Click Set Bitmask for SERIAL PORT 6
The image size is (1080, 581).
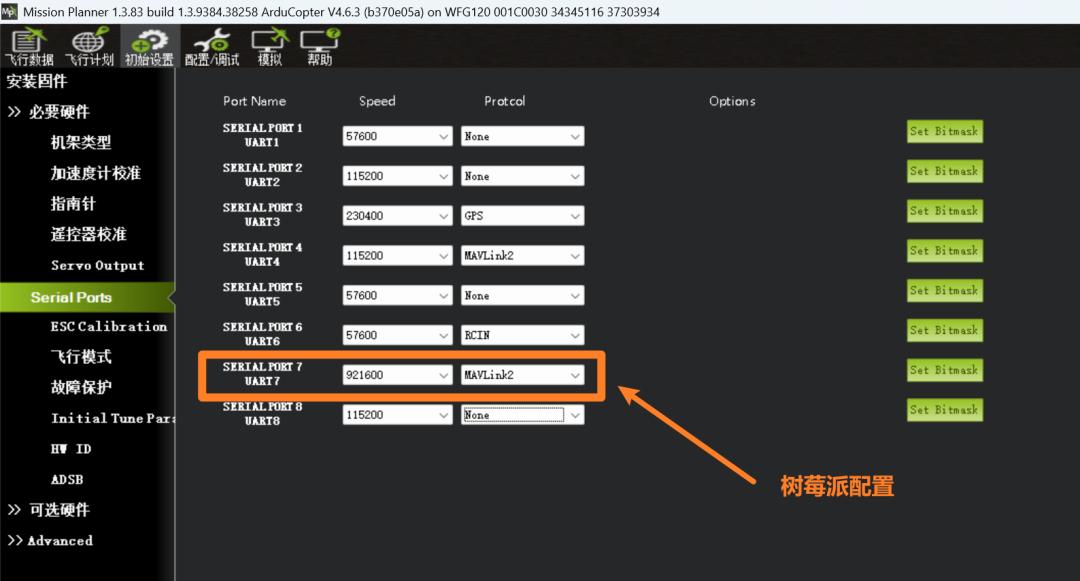tap(944, 330)
